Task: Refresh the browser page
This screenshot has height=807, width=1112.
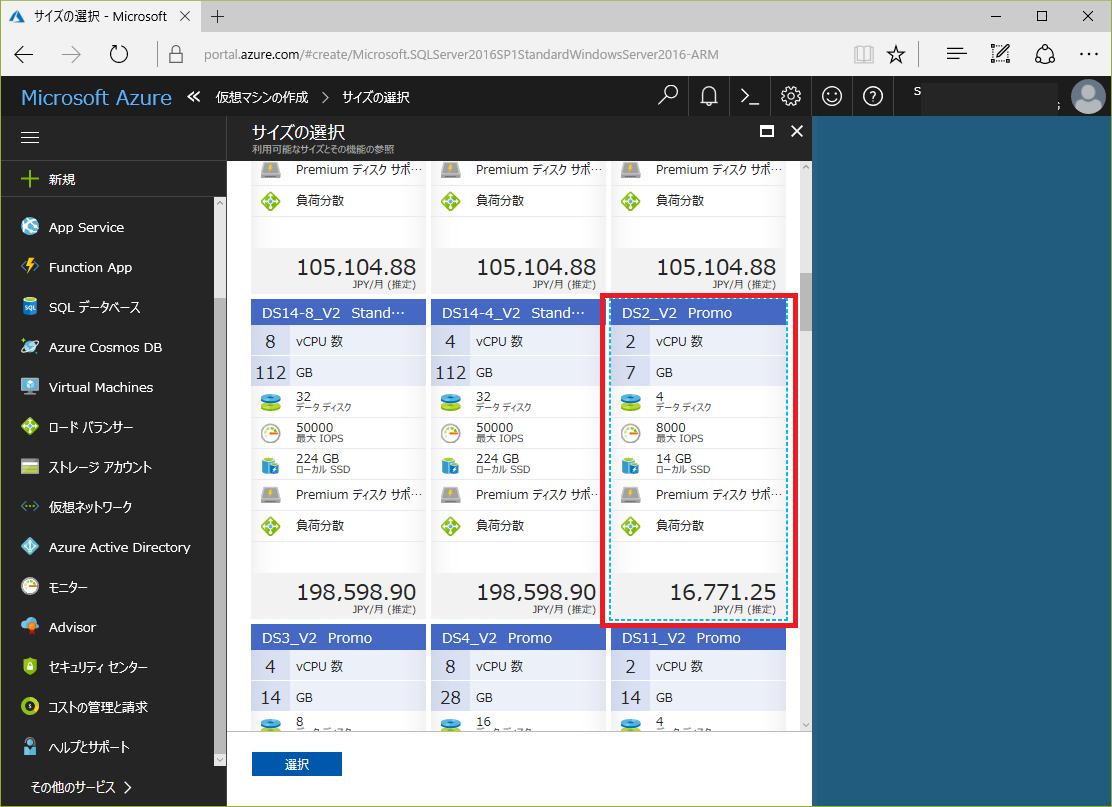Action: click(118, 55)
